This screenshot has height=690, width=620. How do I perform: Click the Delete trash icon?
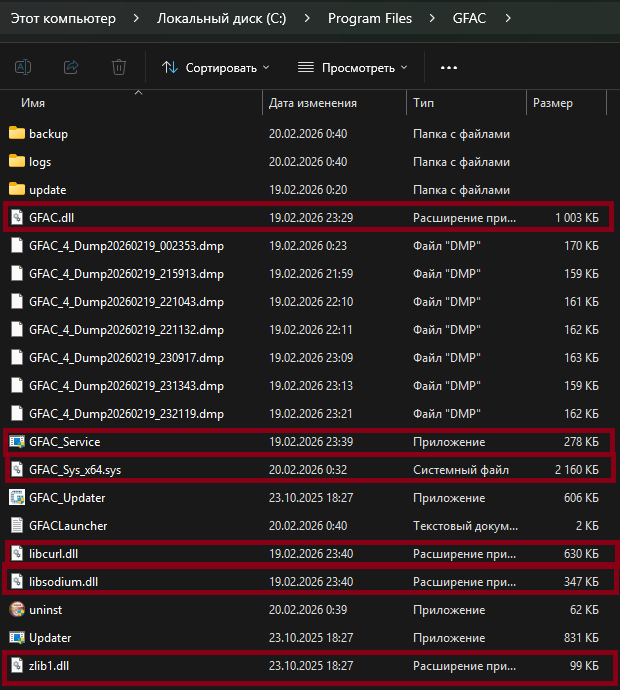(x=119, y=67)
